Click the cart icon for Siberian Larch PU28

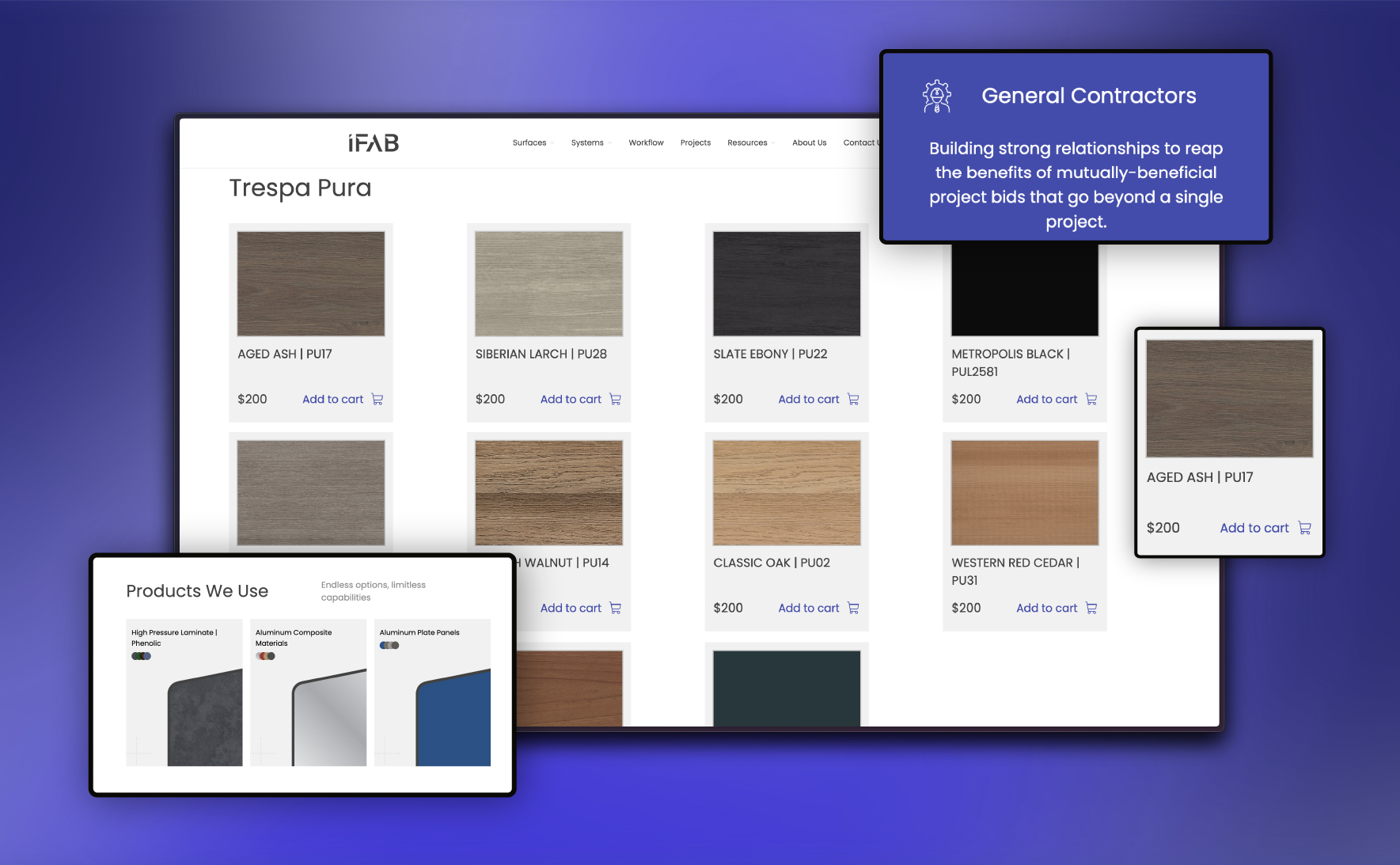[x=615, y=400]
